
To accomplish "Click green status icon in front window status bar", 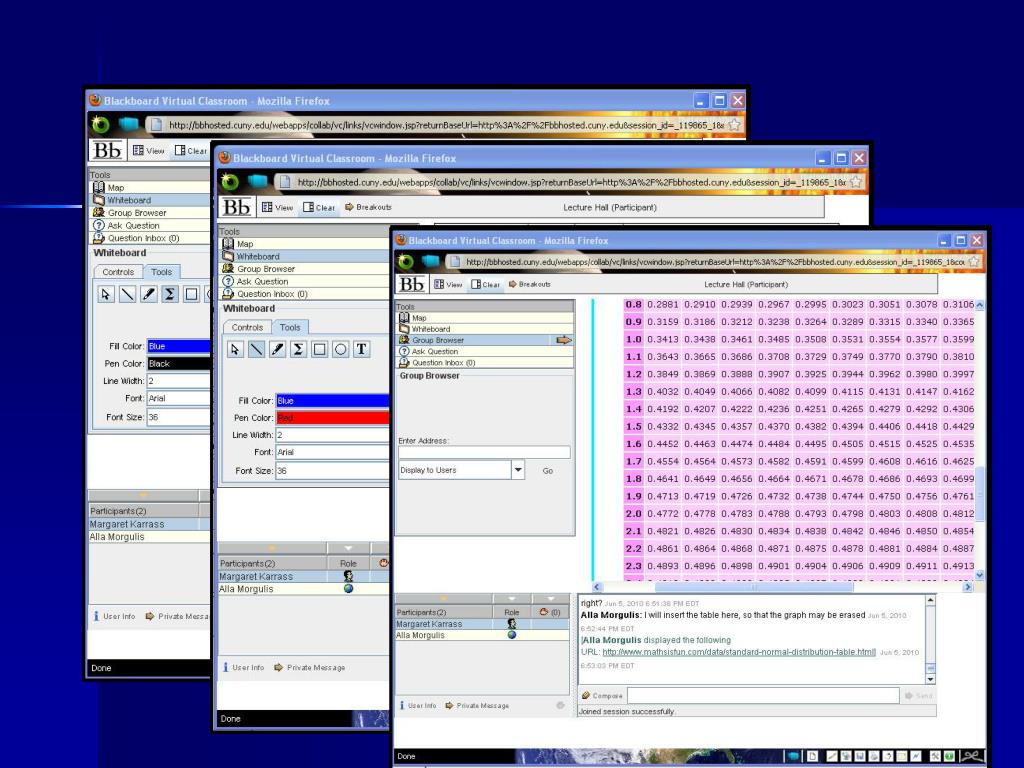I will click(949, 756).
